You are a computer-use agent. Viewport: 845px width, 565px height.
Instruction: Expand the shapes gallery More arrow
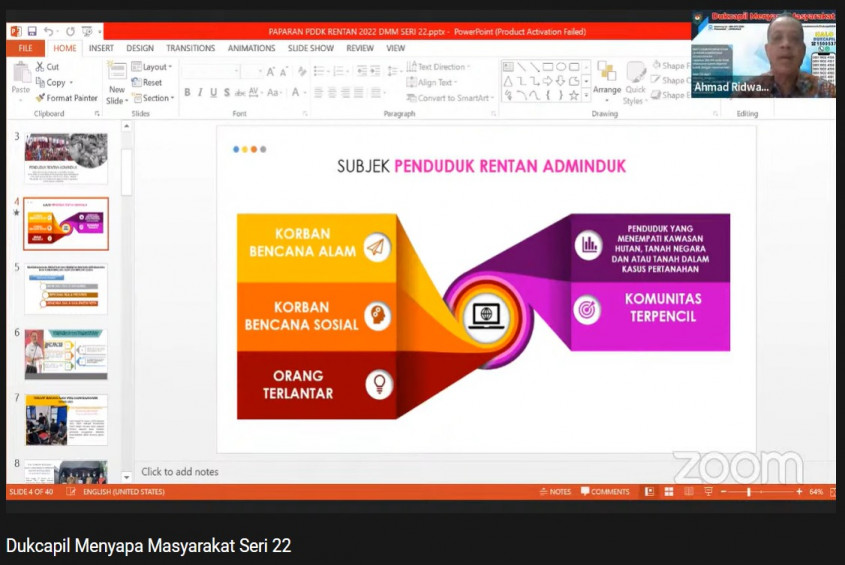coord(587,96)
